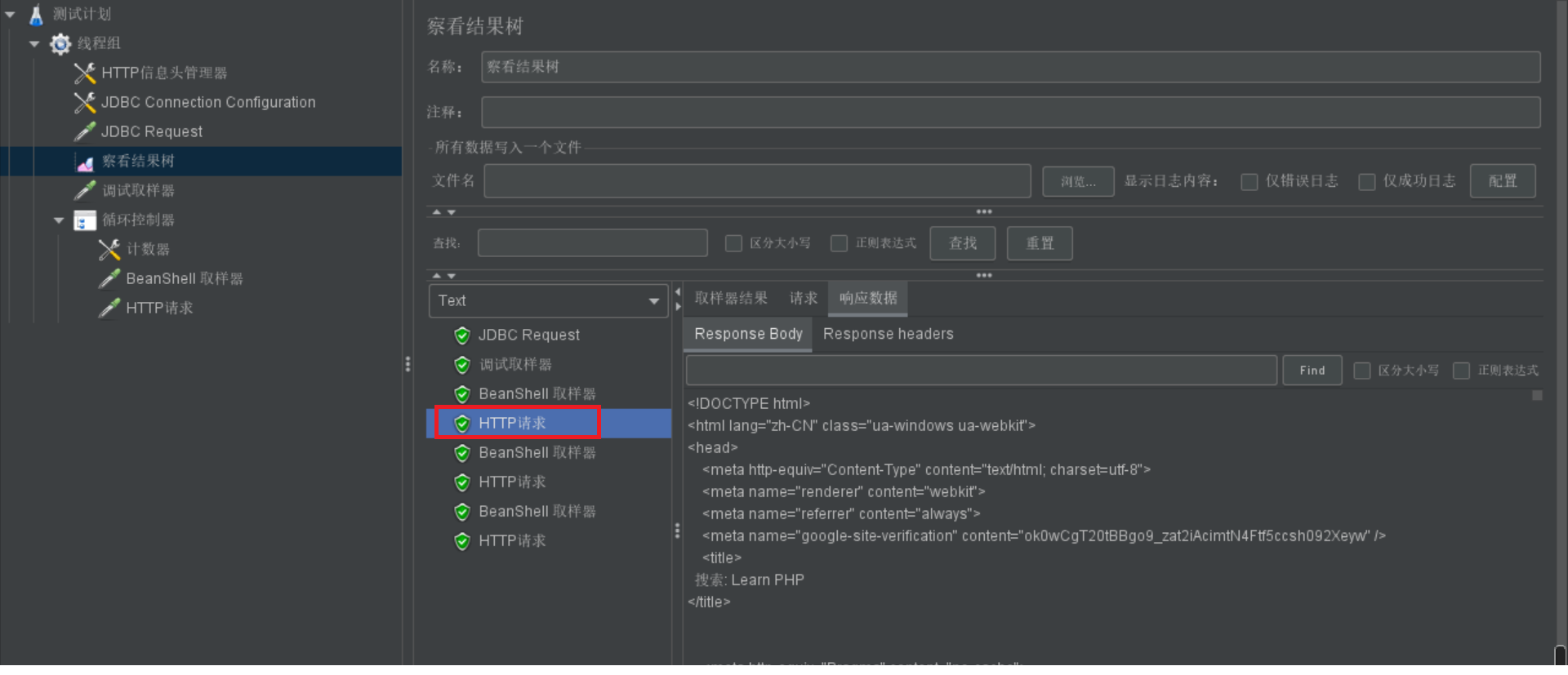This screenshot has height=675, width=1568.
Task: Switch to the 响应数据 tab
Action: point(868,299)
